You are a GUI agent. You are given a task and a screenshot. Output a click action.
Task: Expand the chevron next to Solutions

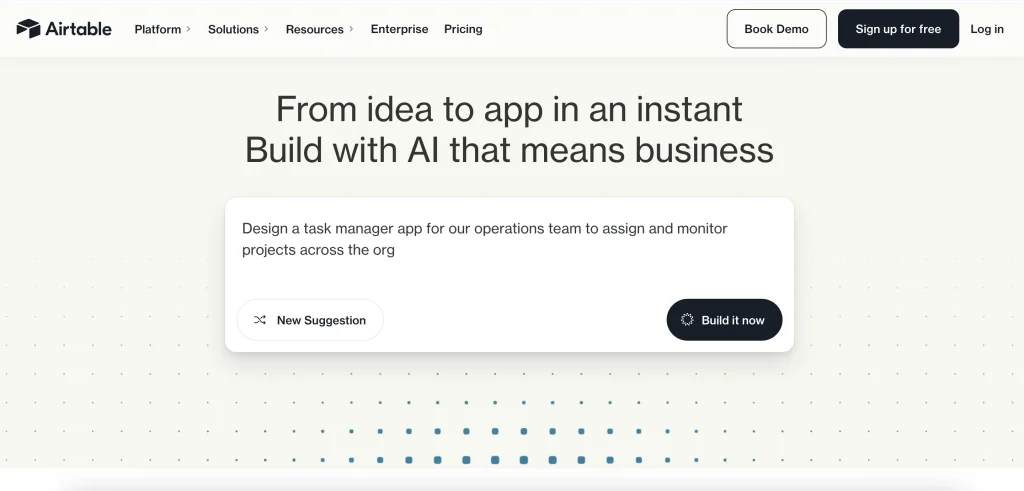pyautogui.click(x=266, y=29)
